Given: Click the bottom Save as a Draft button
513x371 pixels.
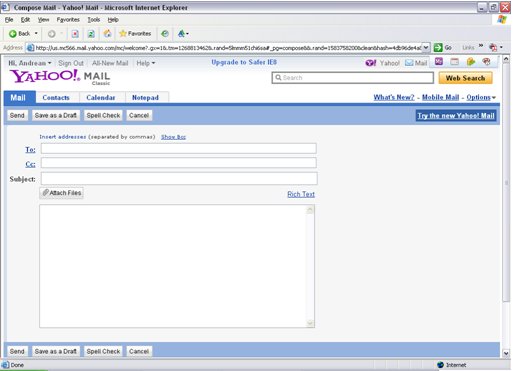Looking at the screenshot, I should (x=56, y=351).
